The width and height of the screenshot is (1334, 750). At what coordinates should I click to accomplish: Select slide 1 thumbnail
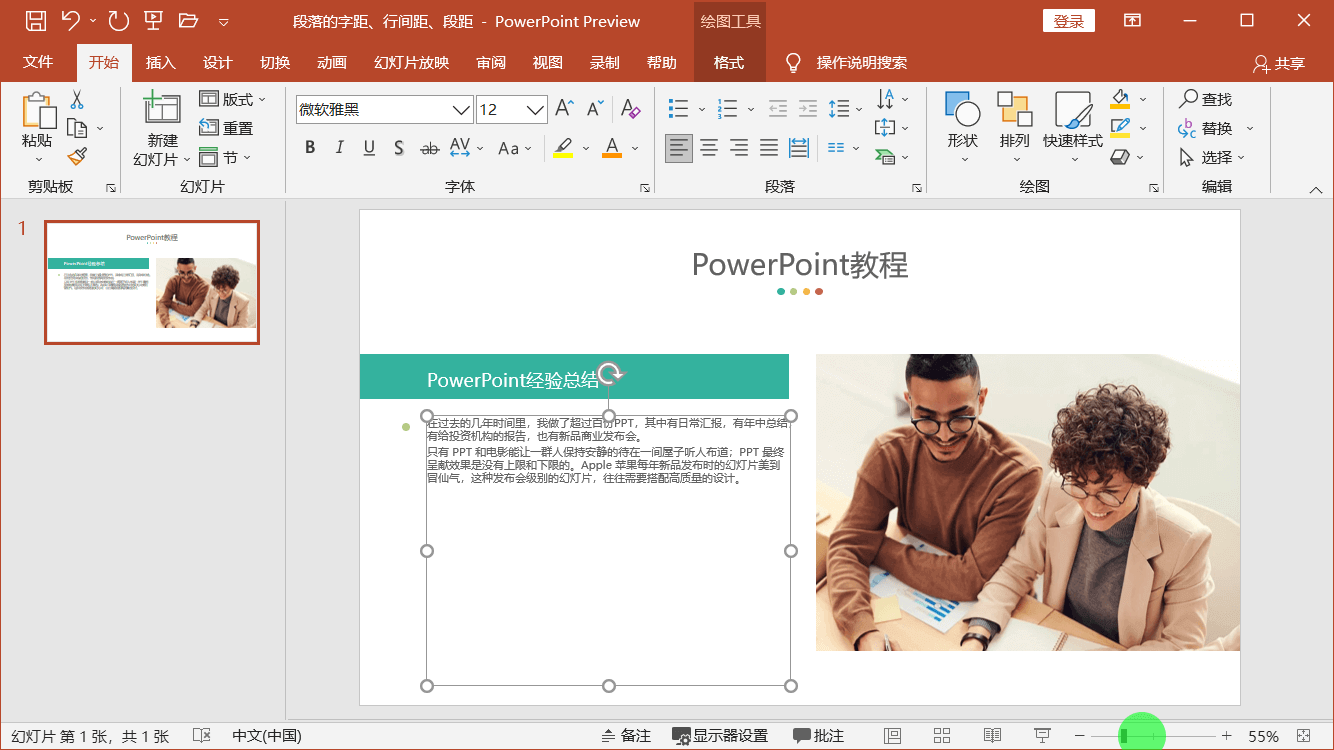pyautogui.click(x=152, y=282)
